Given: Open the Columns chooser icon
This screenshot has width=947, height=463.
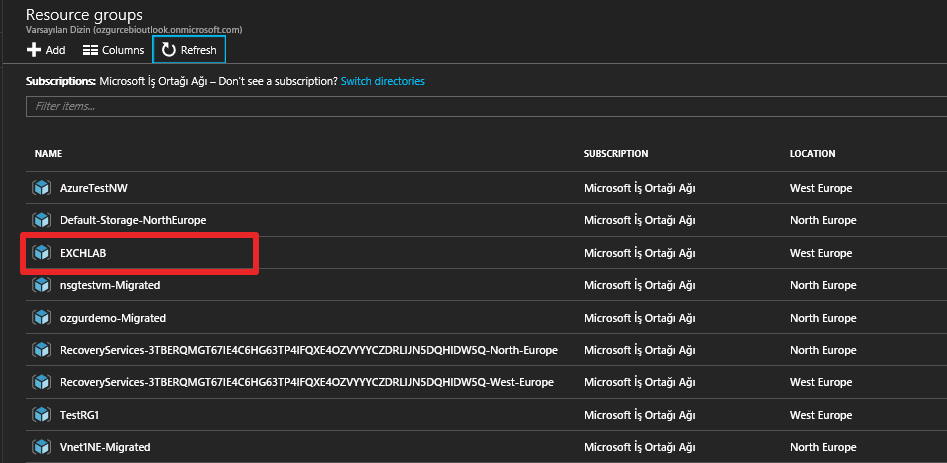Looking at the screenshot, I should (x=91, y=50).
